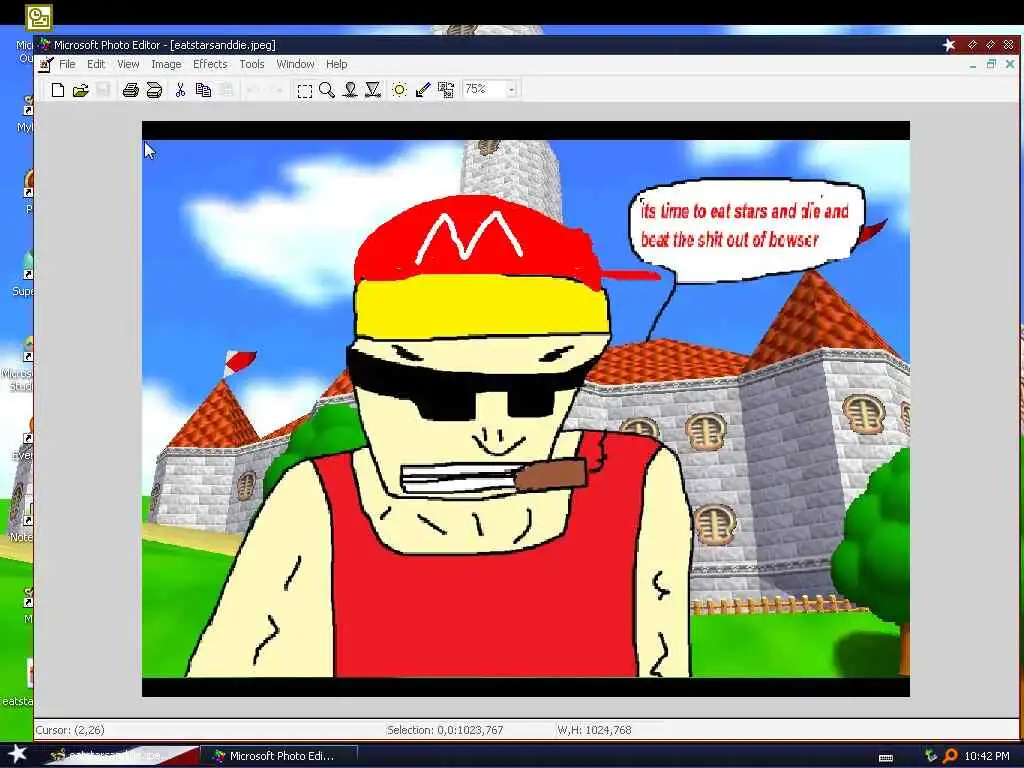Image resolution: width=1024 pixels, height=768 pixels.
Task: Choose the dashed rectangle Select tool
Action: click(x=304, y=90)
